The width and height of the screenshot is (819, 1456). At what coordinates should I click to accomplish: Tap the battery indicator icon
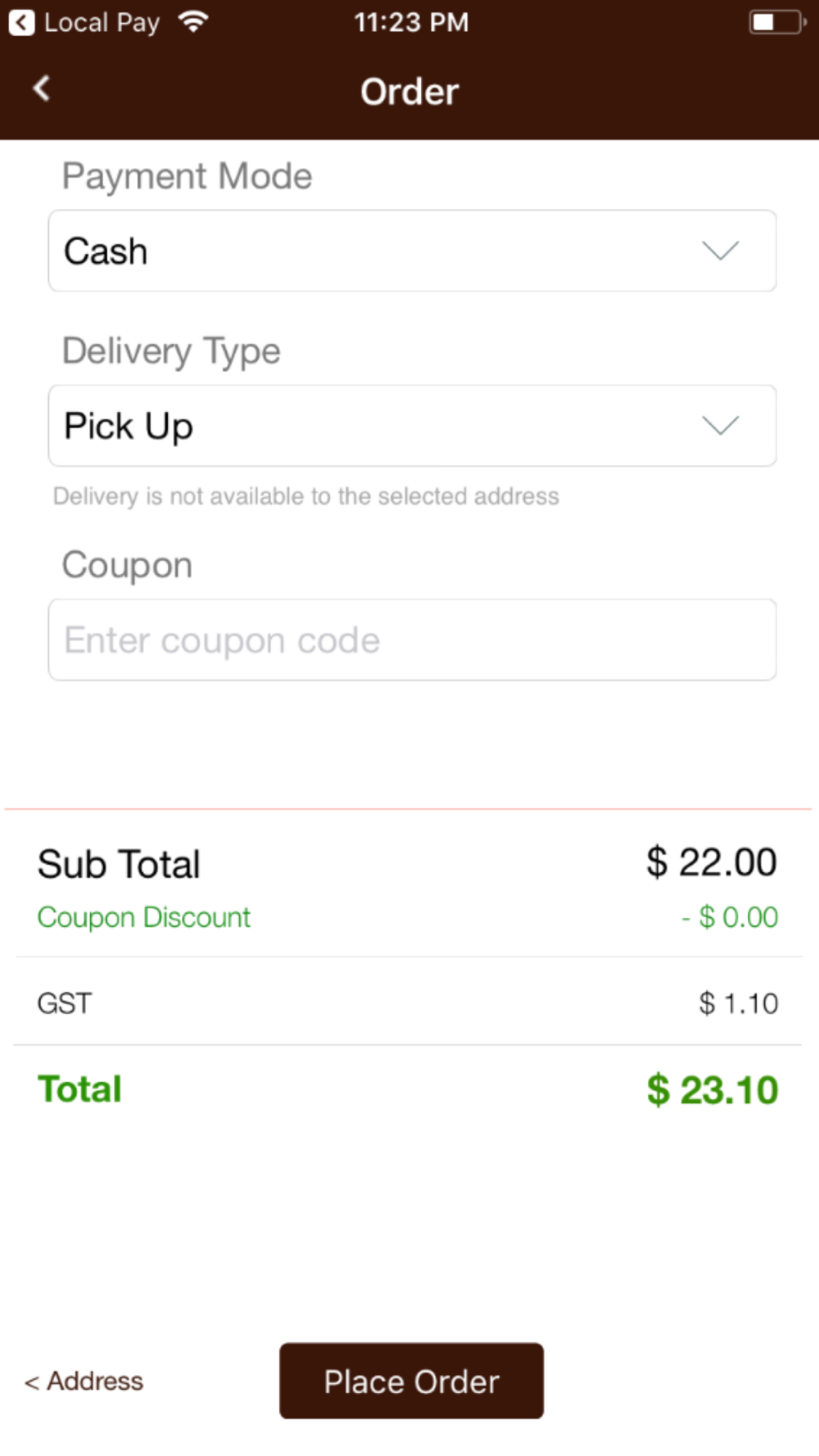[x=777, y=22]
